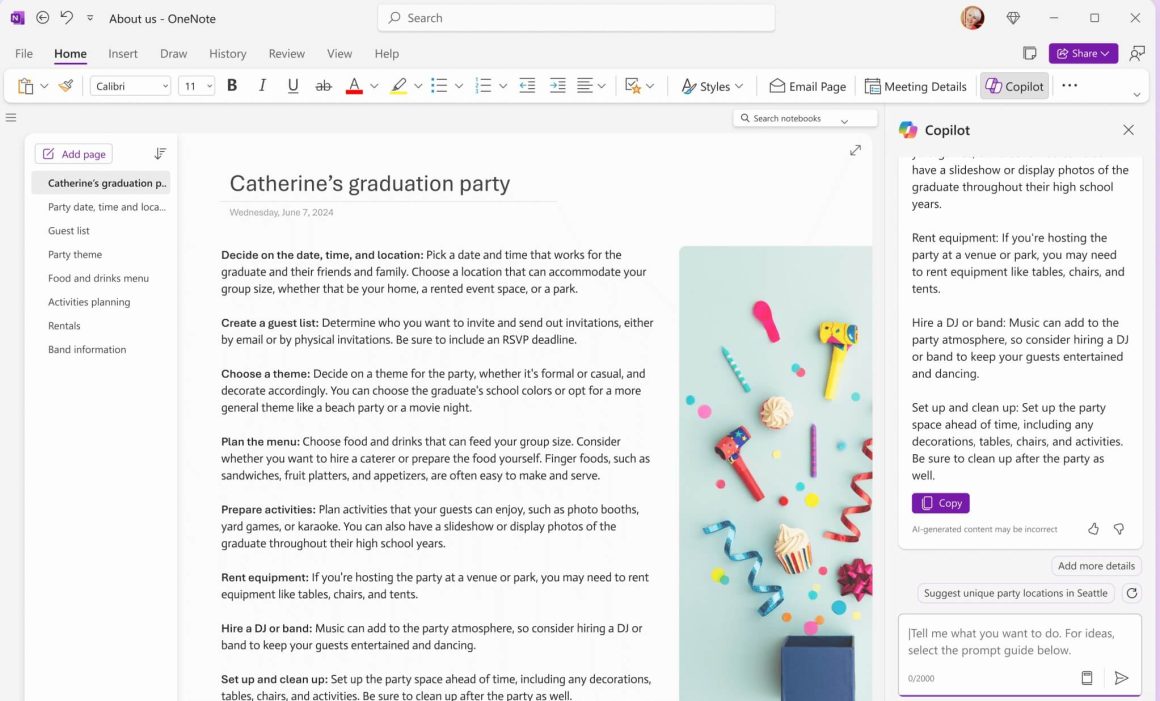
Task: Open the ribbon overflow three dots menu
Action: (x=1070, y=85)
